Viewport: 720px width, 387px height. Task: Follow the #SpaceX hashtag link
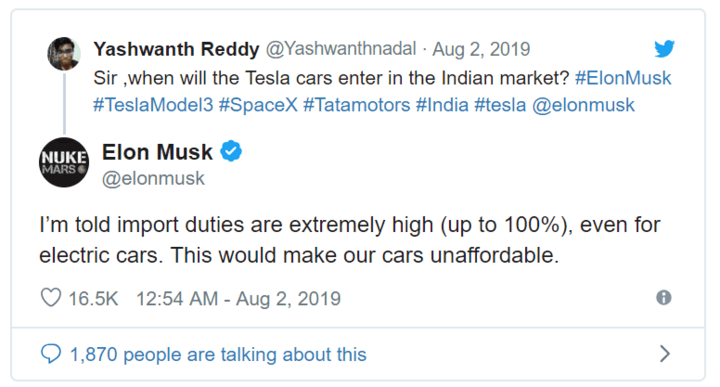pyautogui.click(x=258, y=105)
